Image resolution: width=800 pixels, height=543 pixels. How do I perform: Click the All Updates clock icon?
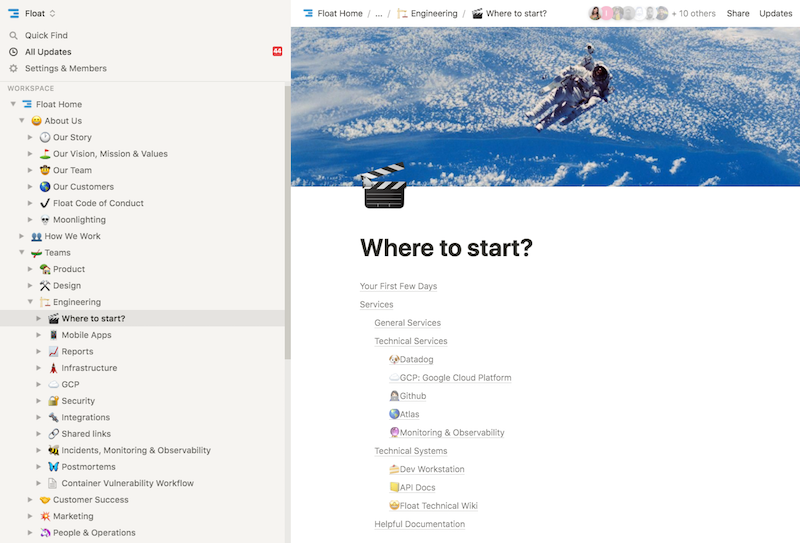tap(14, 52)
